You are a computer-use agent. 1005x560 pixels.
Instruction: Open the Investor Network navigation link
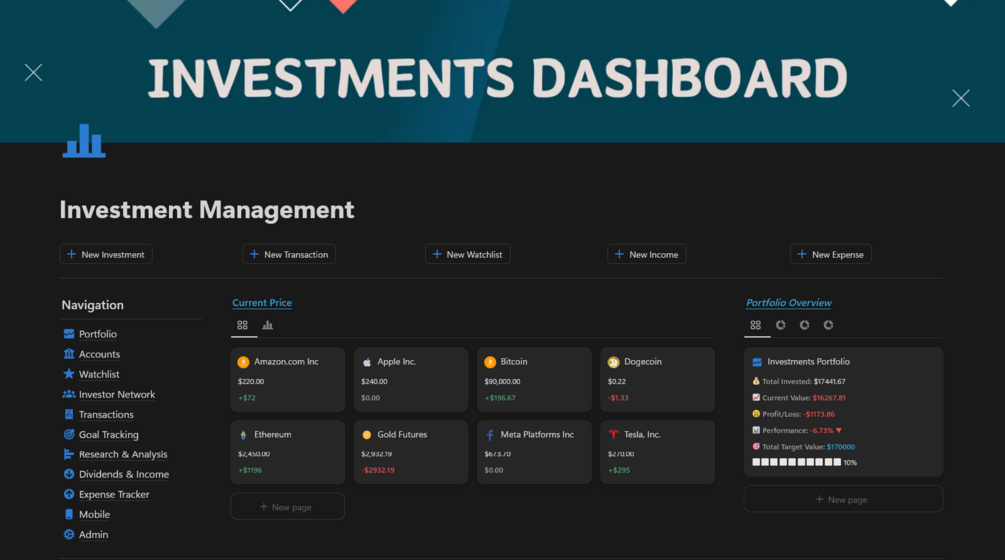click(117, 394)
